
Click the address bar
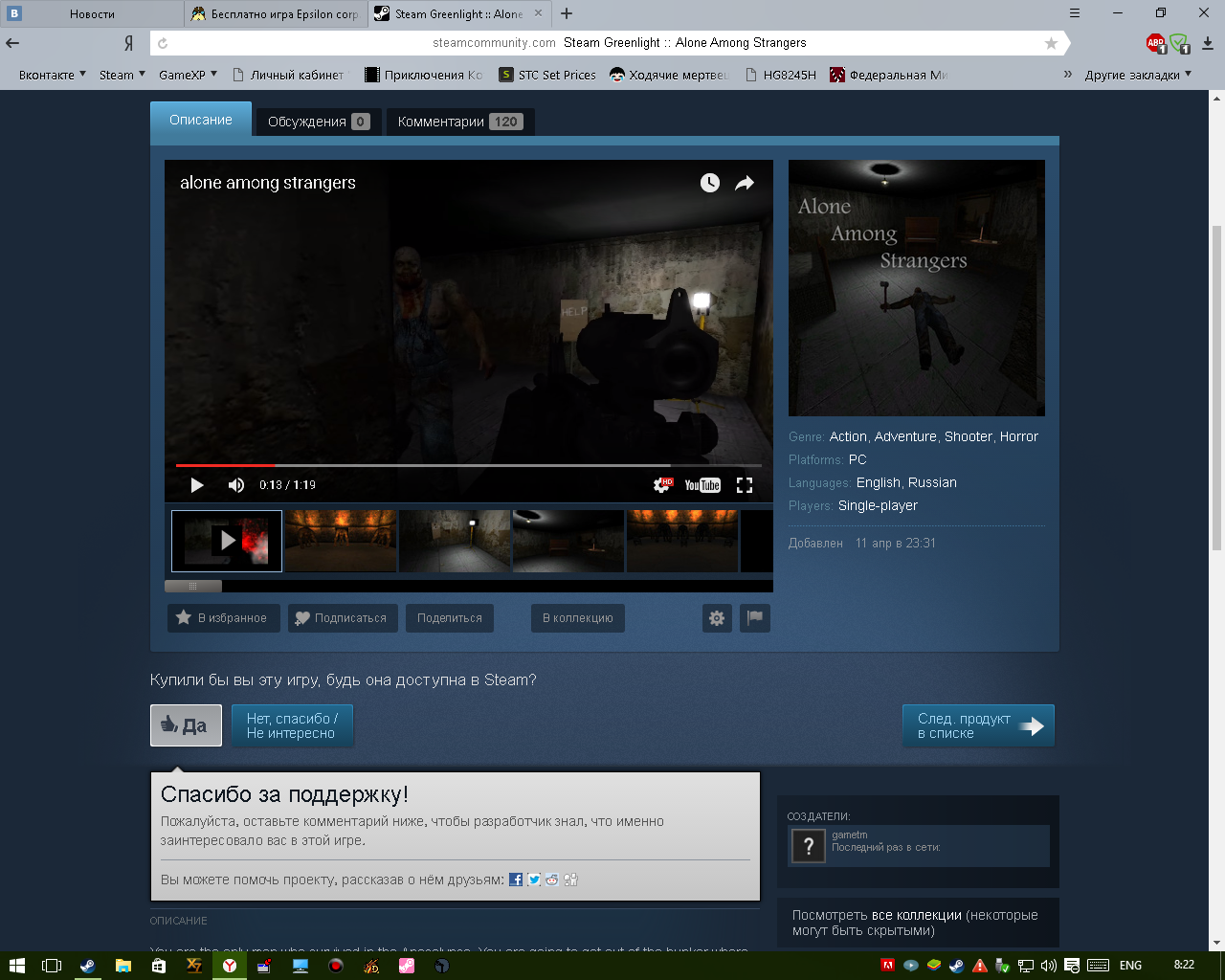(x=608, y=43)
